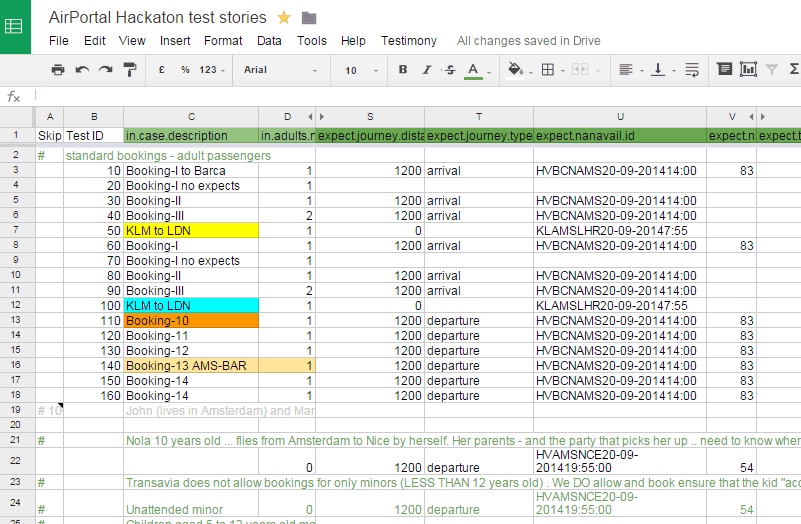The image size is (801, 524).
Task: Select the cyan KLM to LDN cell
Action: 191,305
